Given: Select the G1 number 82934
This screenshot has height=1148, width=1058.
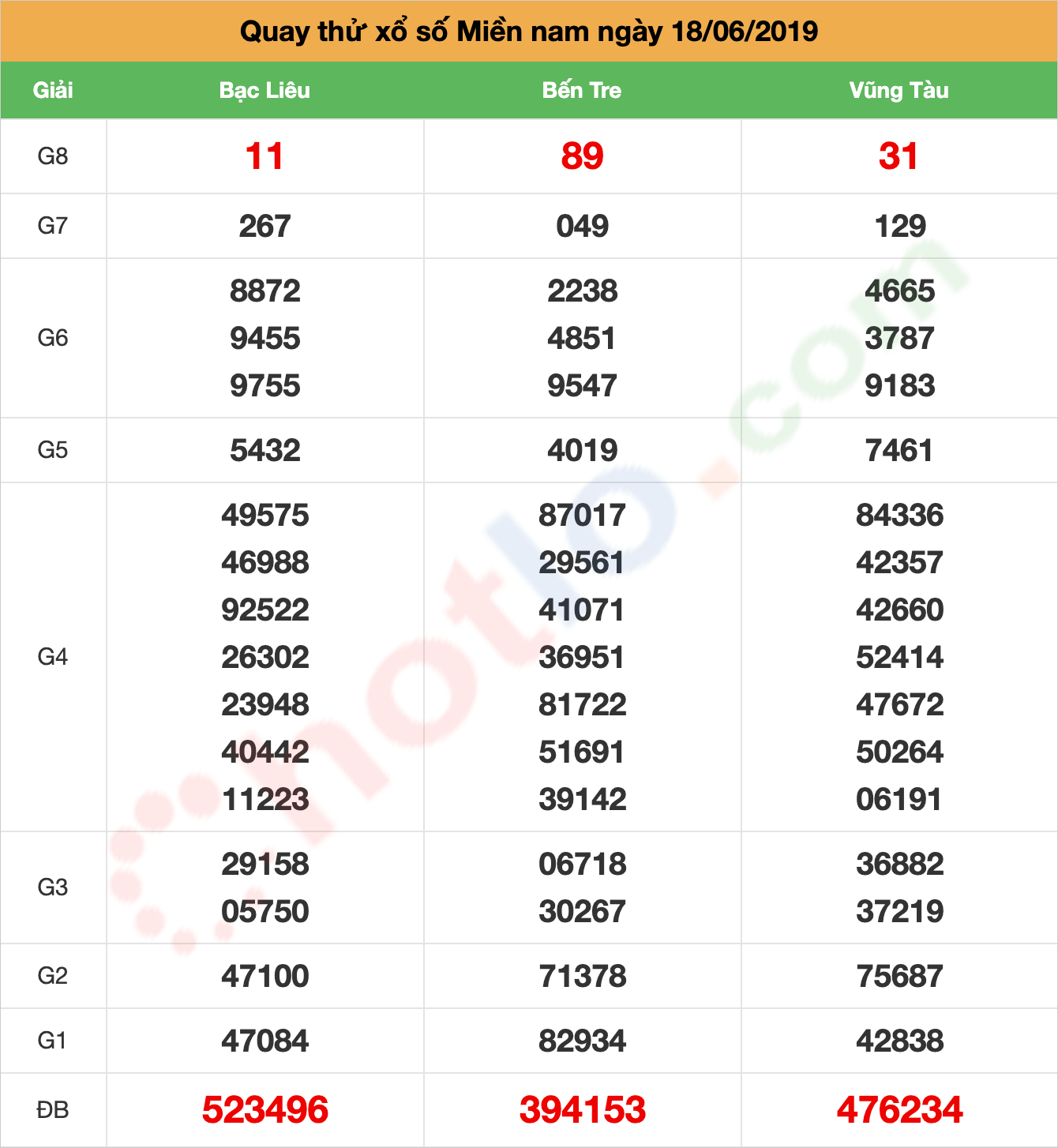Looking at the screenshot, I should [582, 1041].
